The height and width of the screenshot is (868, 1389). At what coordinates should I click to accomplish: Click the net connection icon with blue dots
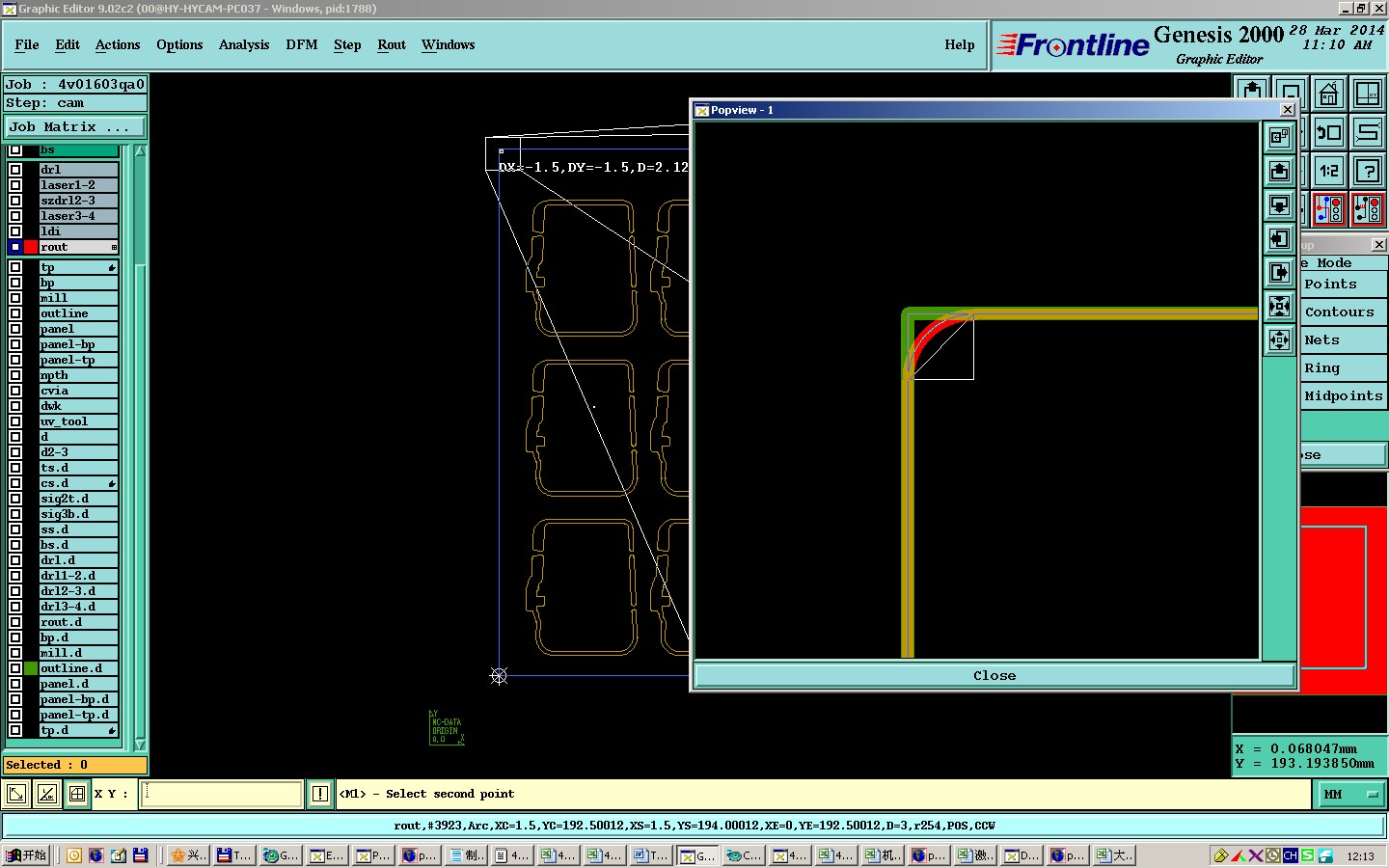1328,209
